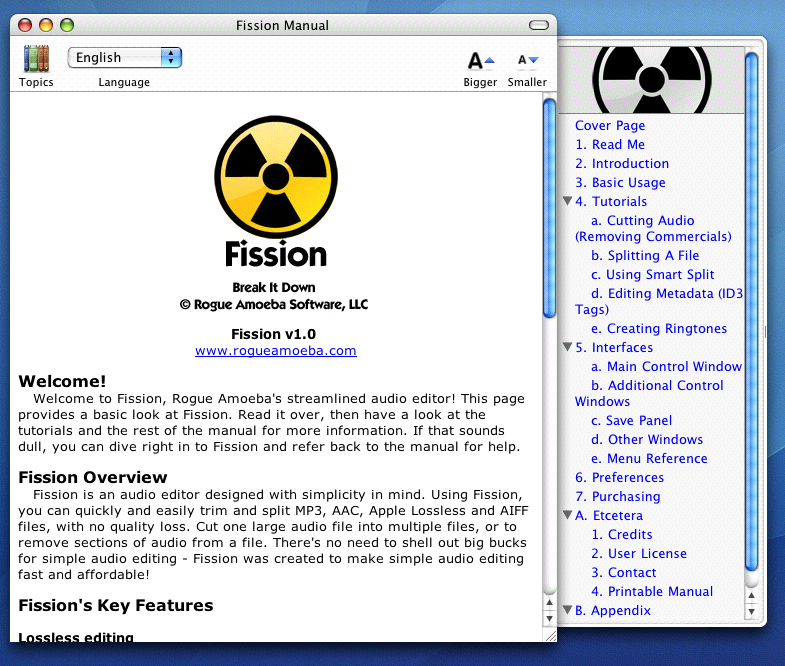Open Splitting A File tutorial

645,255
